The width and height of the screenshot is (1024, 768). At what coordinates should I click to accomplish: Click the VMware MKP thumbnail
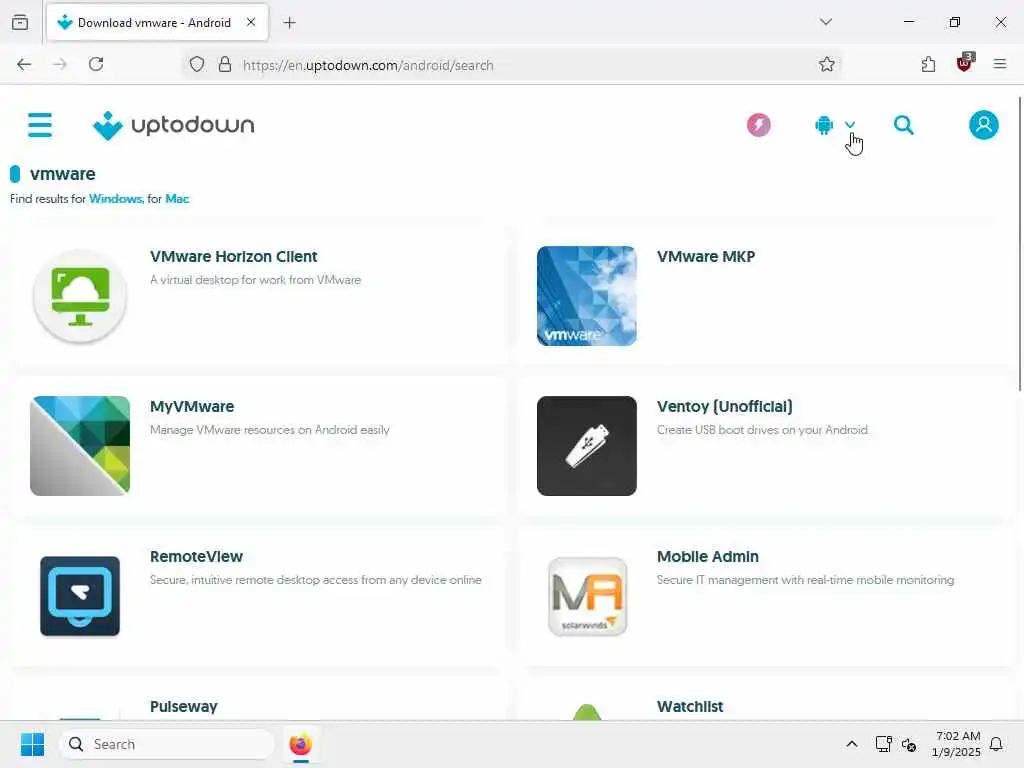[x=586, y=296]
